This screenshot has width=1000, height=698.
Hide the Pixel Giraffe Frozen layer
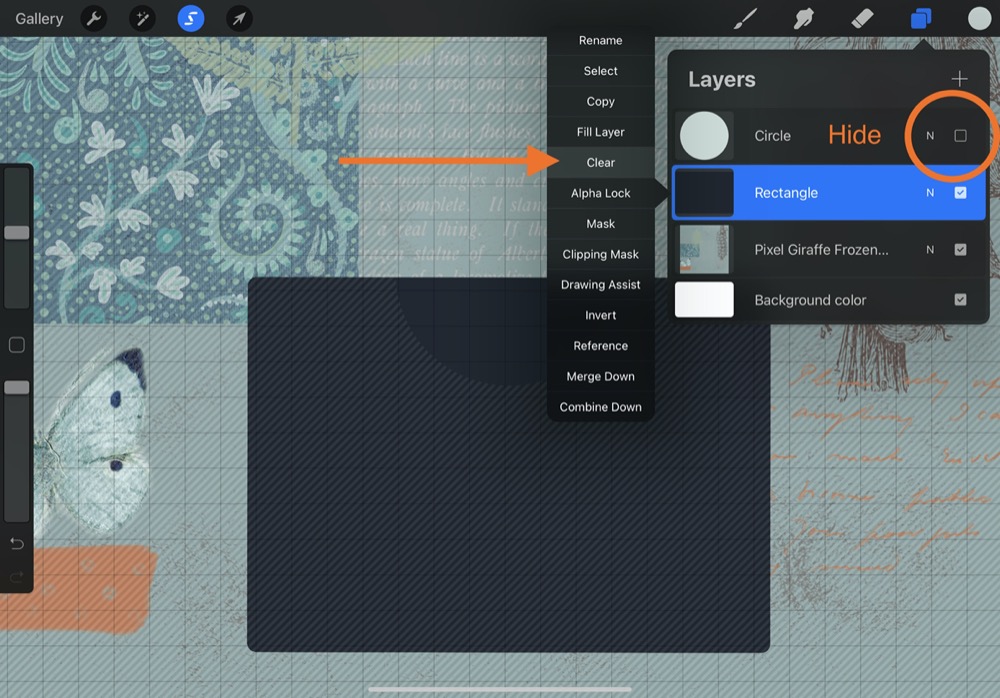tap(960, 249)
